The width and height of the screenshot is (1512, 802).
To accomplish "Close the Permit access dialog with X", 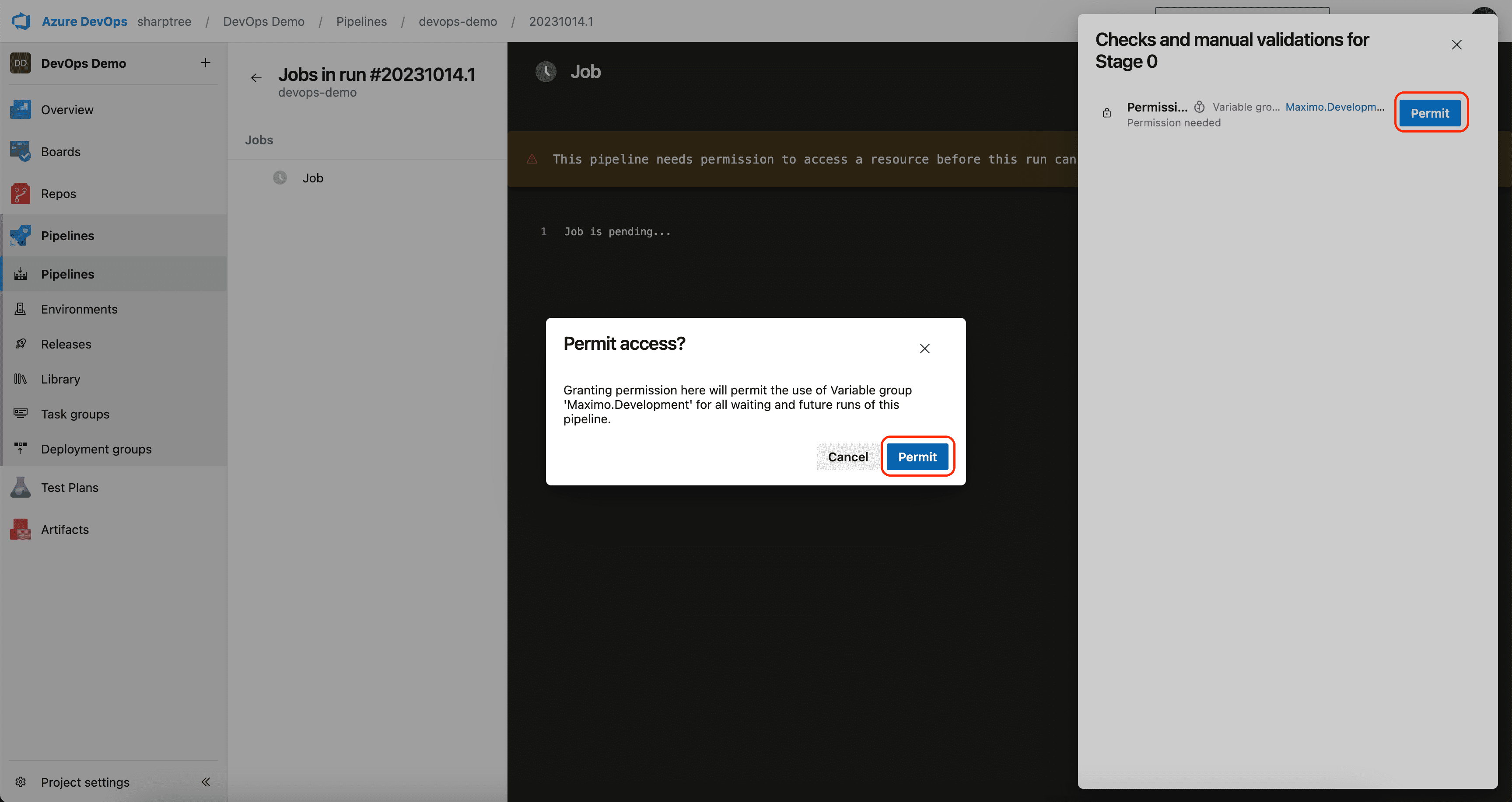I will (x=924, y=349).
